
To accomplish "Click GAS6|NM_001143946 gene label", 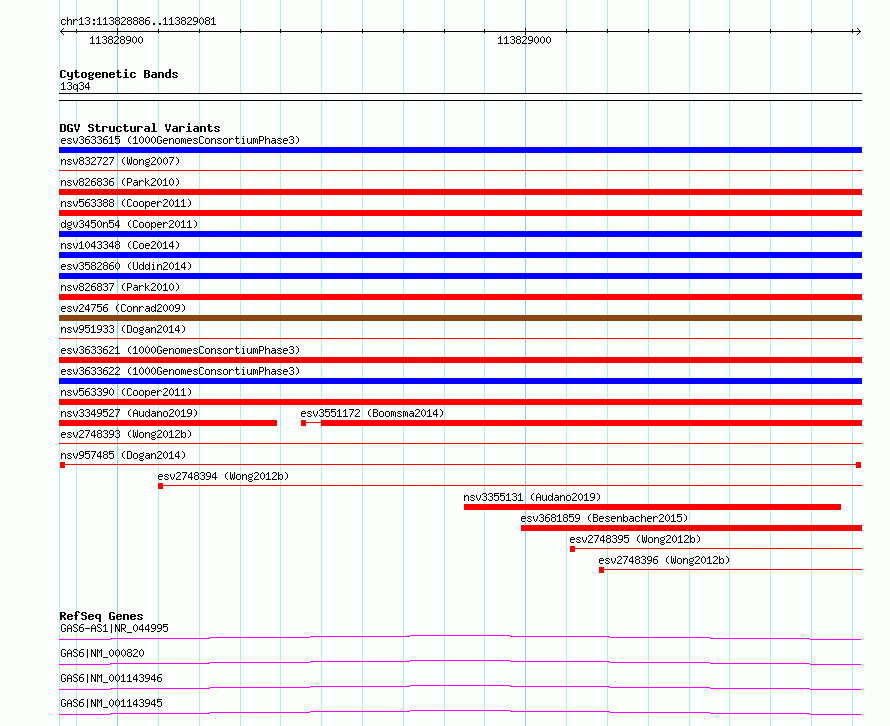I will tap(111, 678).
